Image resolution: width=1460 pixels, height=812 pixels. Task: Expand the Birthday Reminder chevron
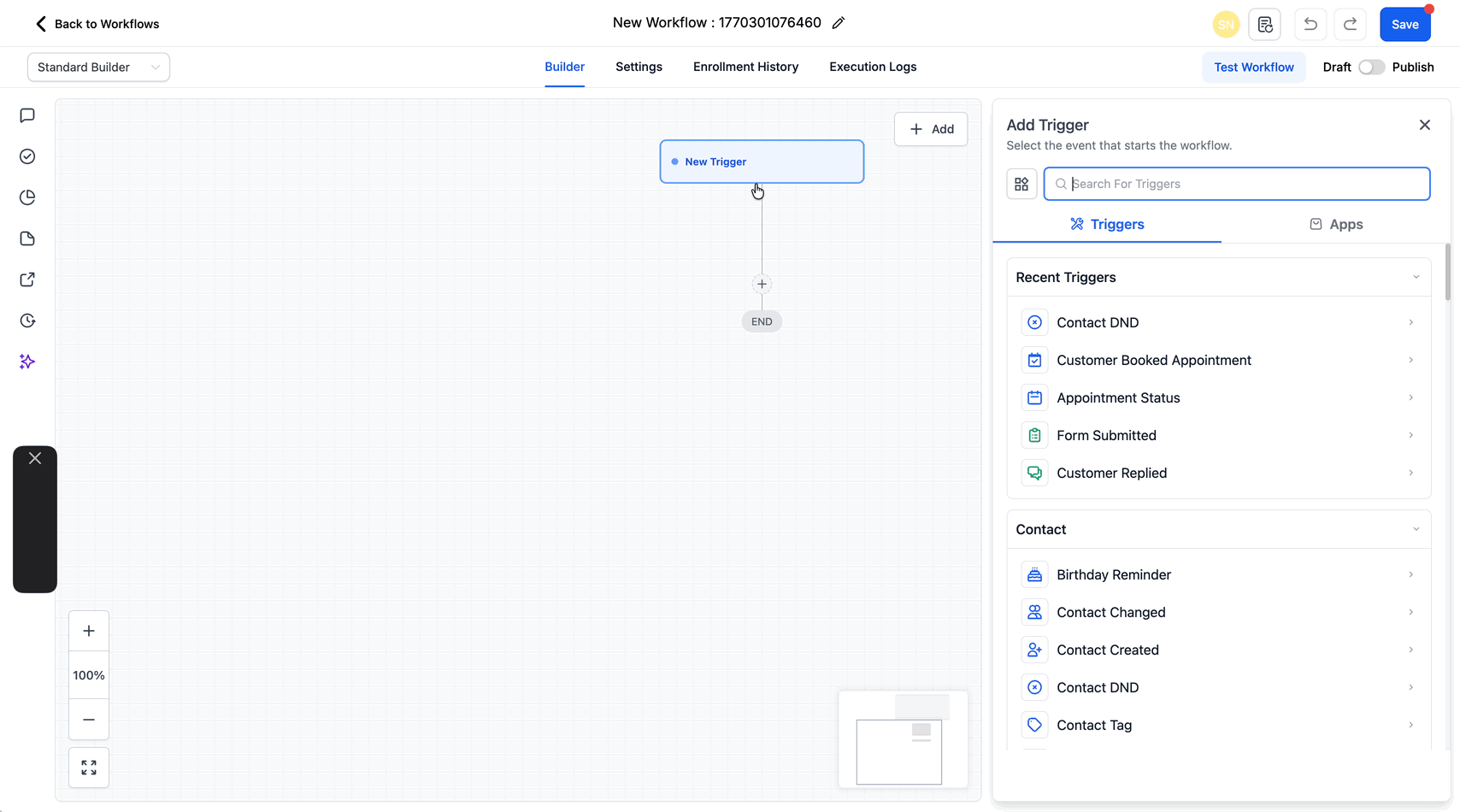[x=1410, y=574]
